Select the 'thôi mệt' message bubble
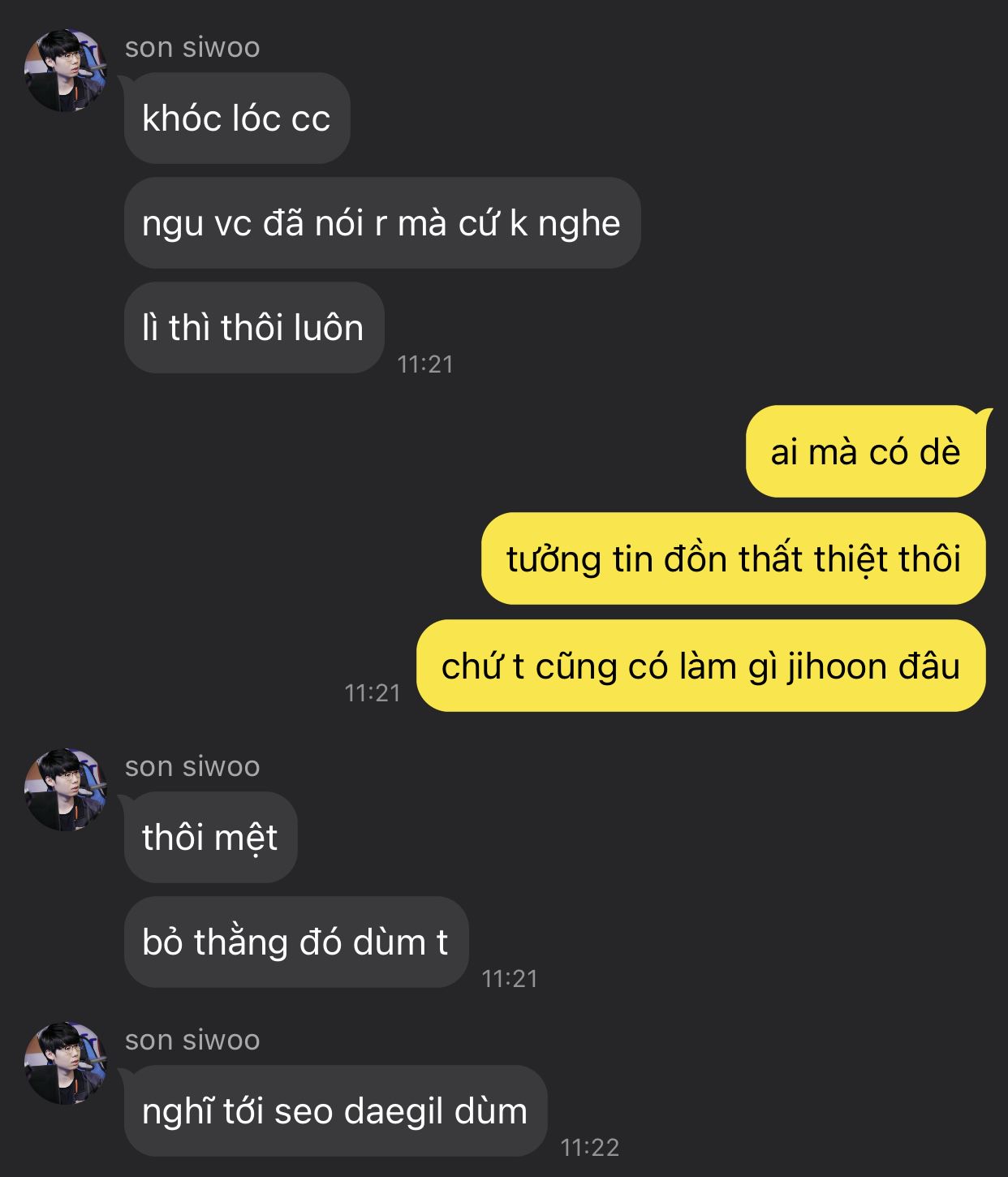This screenshot has width=1008, height=1177. (211, 838)
